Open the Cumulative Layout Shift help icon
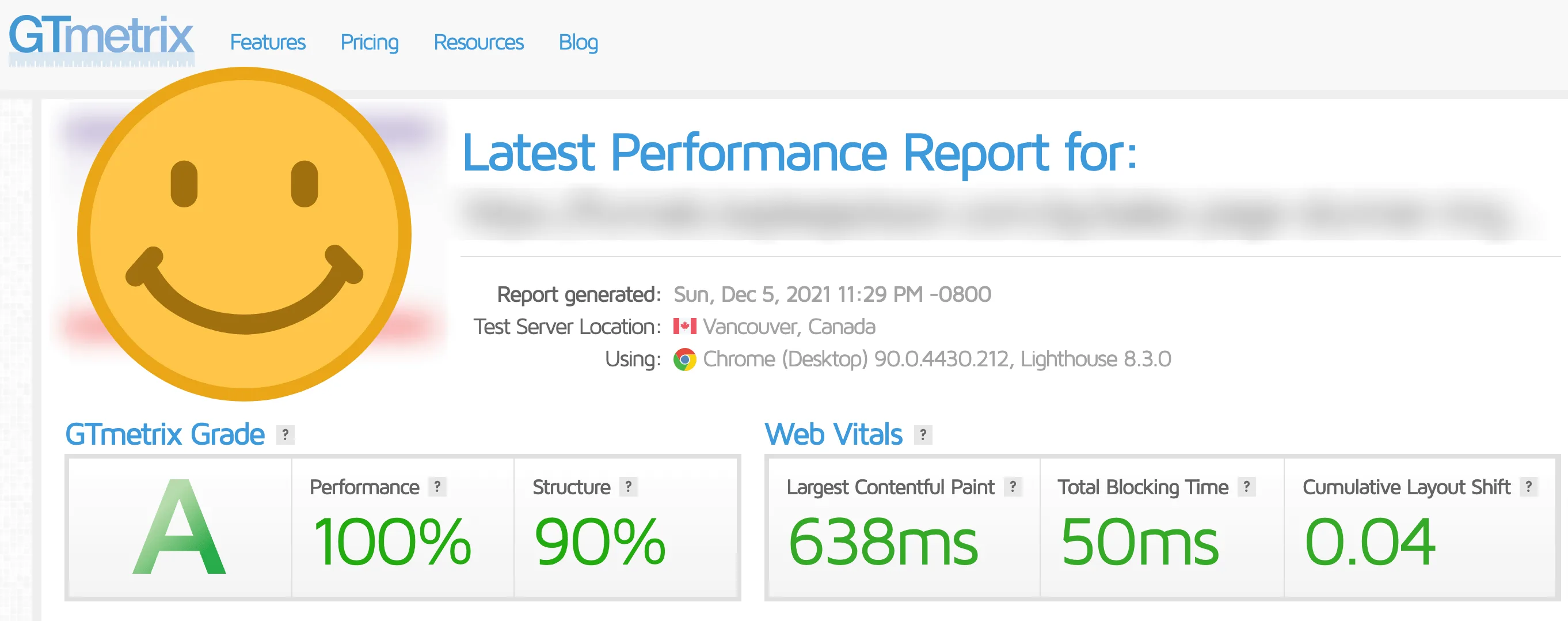The width and height of the screenshot is (1568, 621). pos(1528,486)
